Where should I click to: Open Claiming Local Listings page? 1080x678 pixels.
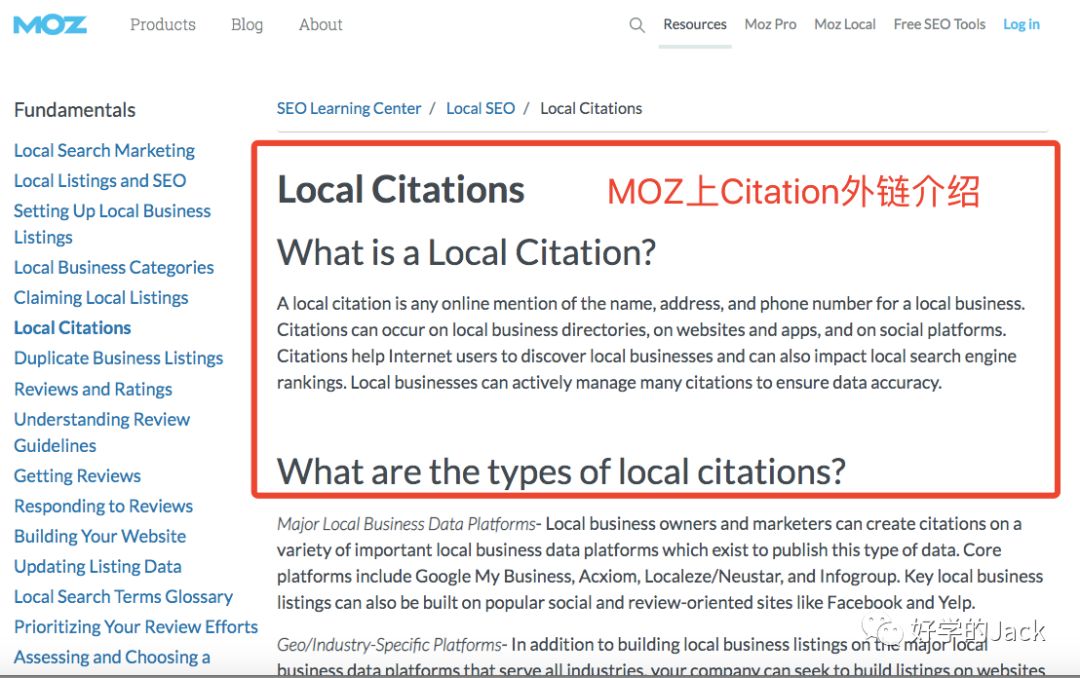(101, 297)
